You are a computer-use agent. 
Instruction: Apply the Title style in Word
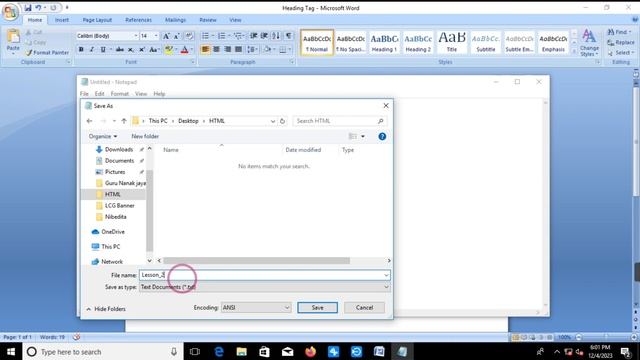[452, 42]
